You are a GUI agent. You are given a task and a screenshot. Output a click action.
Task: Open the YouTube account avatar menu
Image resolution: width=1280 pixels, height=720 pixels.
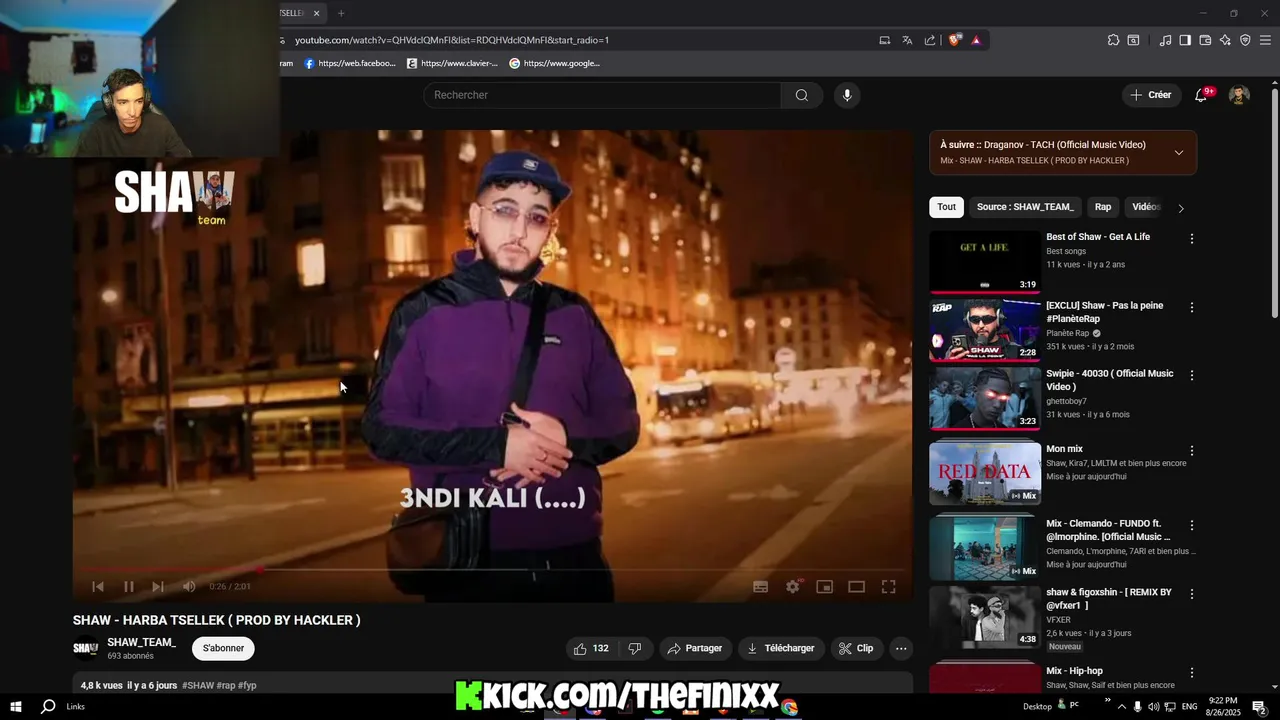[x=1239, y=95]
